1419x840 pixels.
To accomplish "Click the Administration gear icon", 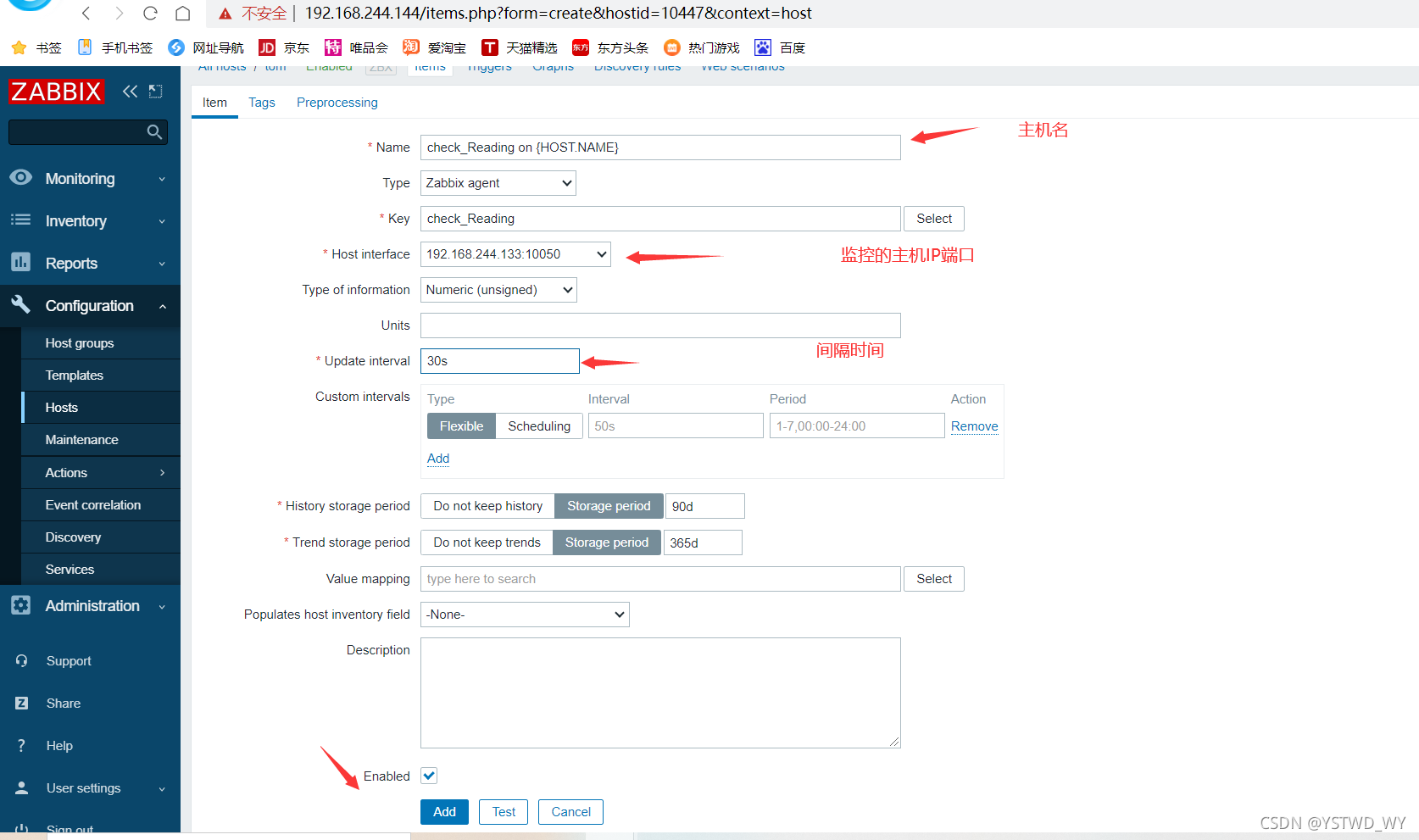I will 20,605.
